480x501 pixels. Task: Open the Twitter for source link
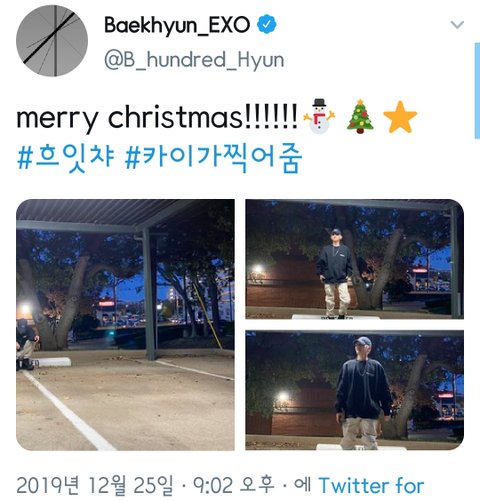tap(371, 485)
